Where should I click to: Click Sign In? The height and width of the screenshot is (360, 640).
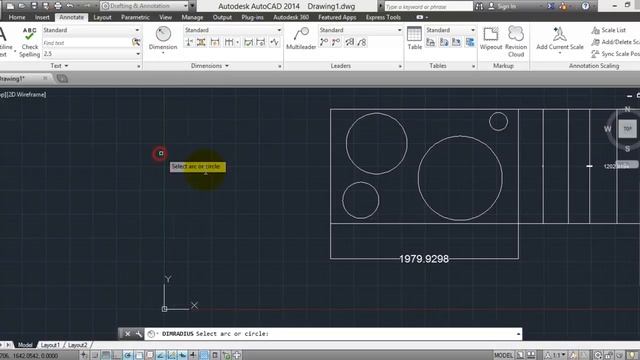click(x=502, y=6)
